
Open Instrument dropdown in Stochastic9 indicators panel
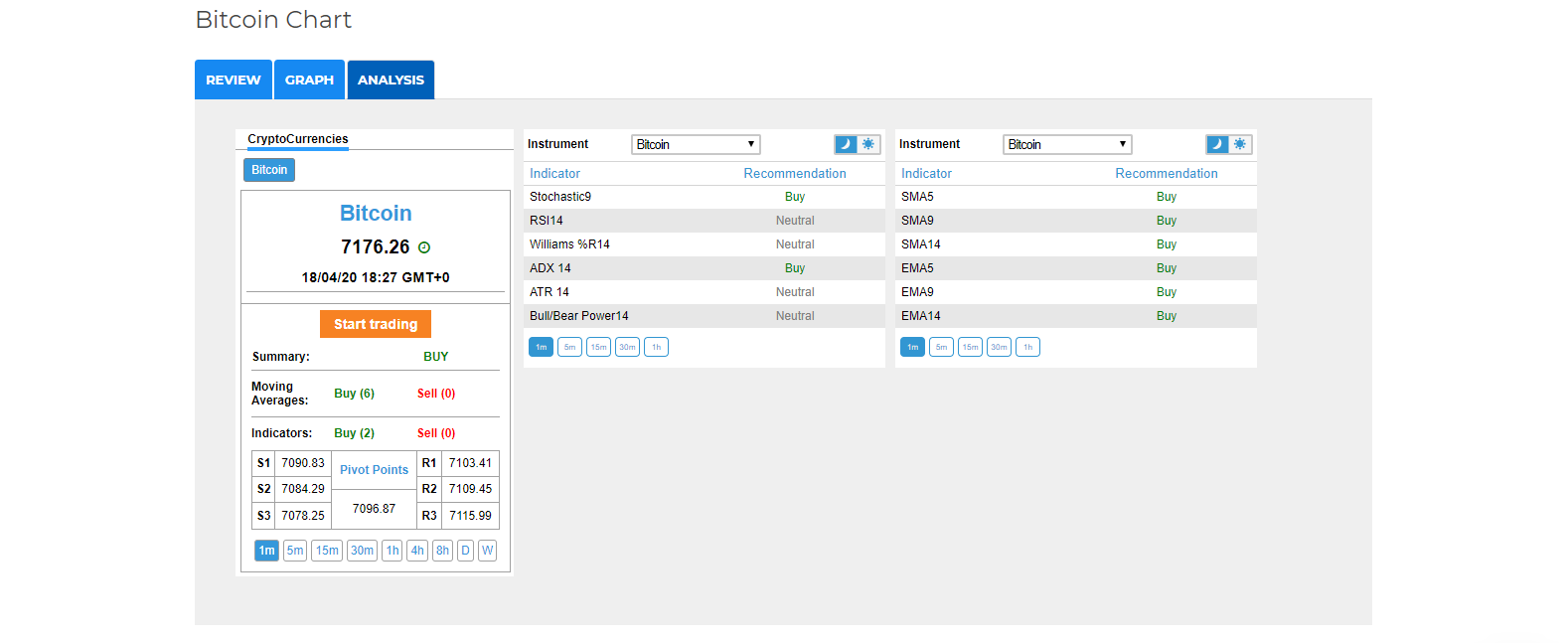pos(696,145)
